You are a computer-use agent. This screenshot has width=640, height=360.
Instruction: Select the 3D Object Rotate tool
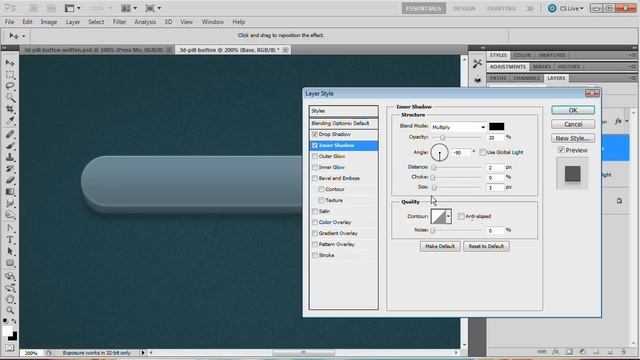(10, 276)
